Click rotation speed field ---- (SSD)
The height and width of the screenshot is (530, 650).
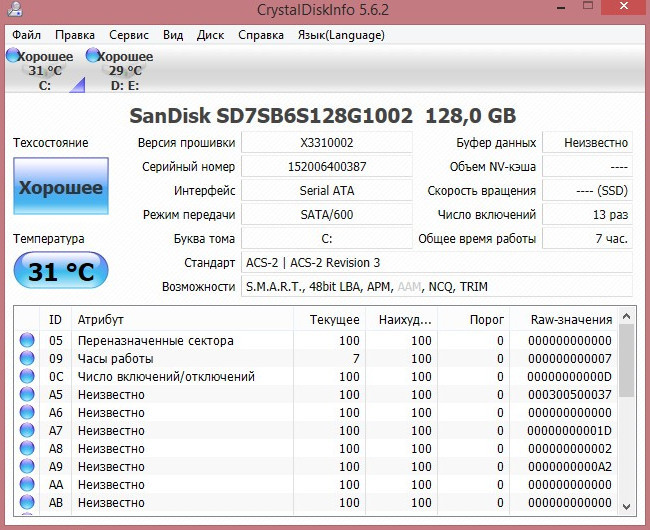pos(587,191)
